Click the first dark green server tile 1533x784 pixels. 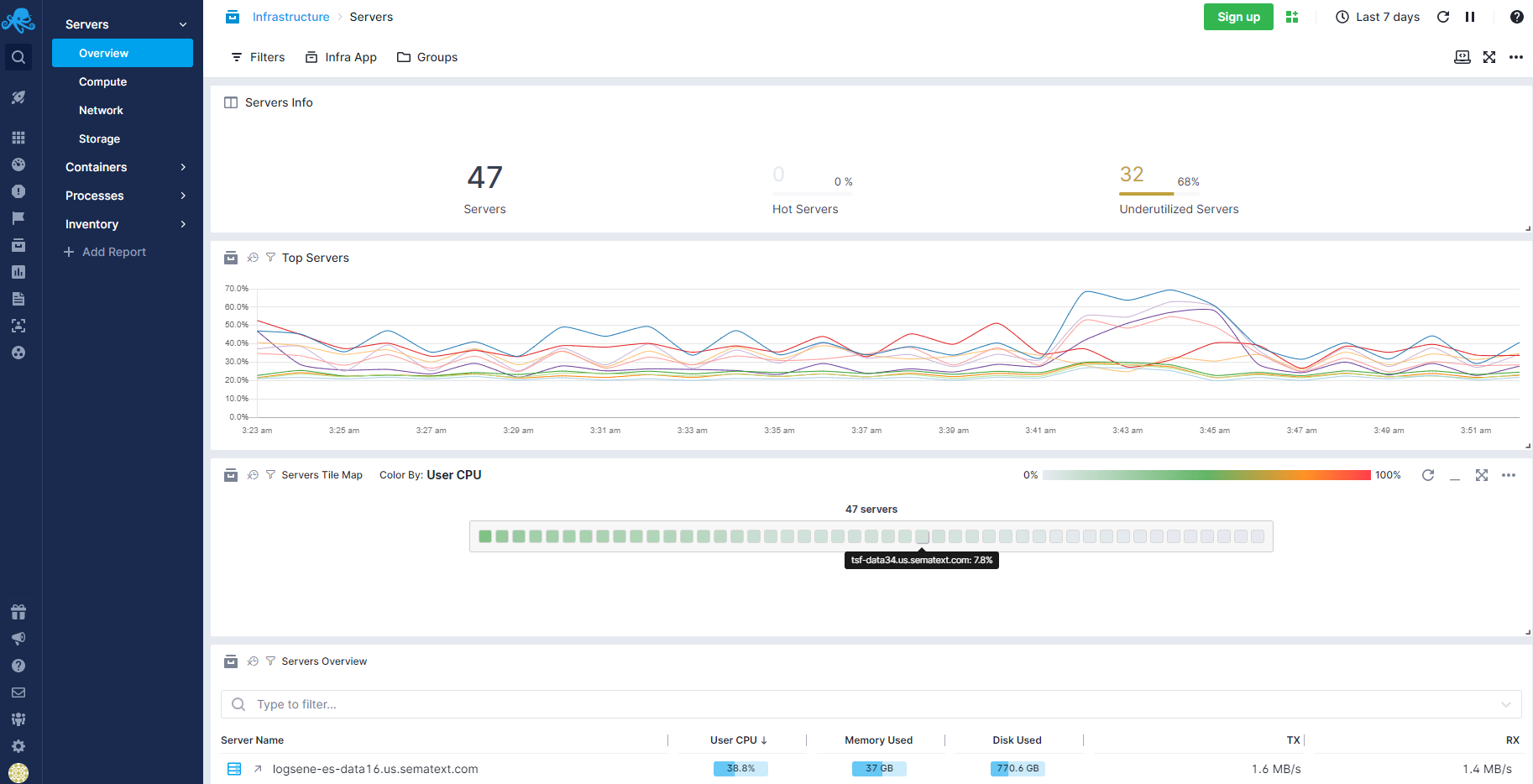tap(485, 536)
